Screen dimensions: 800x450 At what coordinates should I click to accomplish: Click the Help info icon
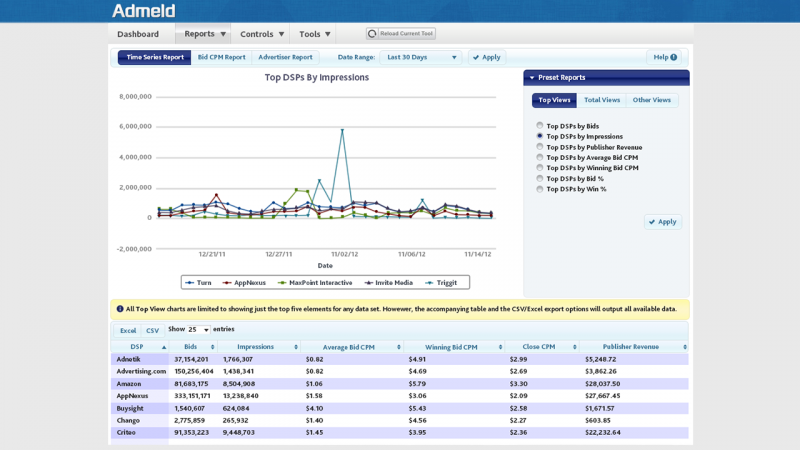(673, 57)
